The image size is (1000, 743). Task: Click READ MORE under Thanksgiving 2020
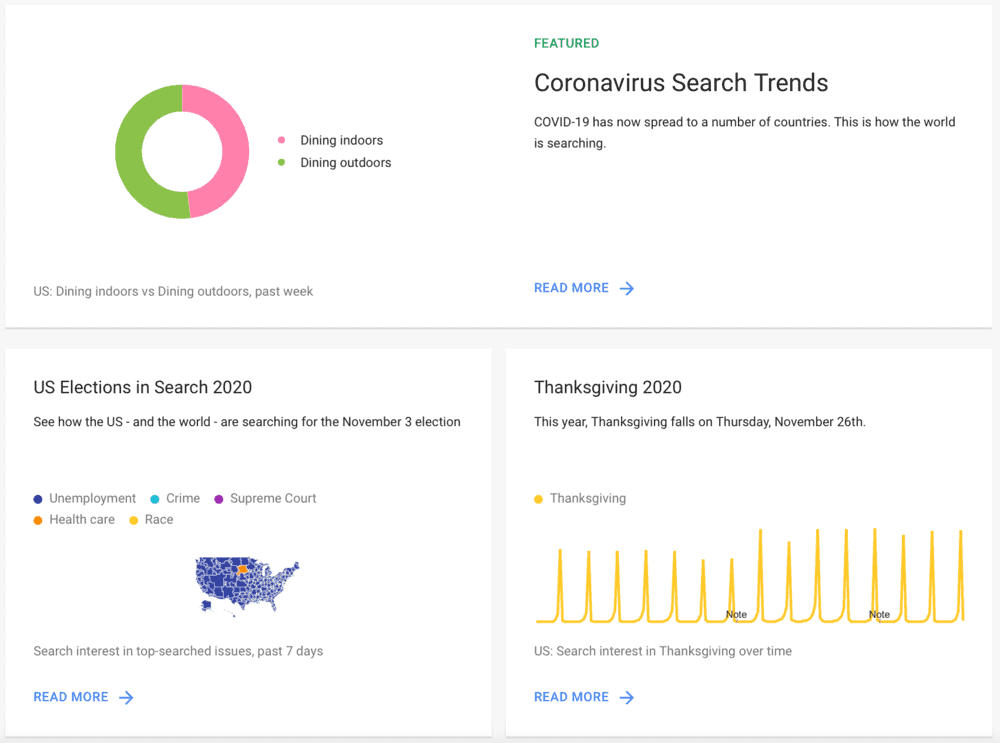coord(571,697)
